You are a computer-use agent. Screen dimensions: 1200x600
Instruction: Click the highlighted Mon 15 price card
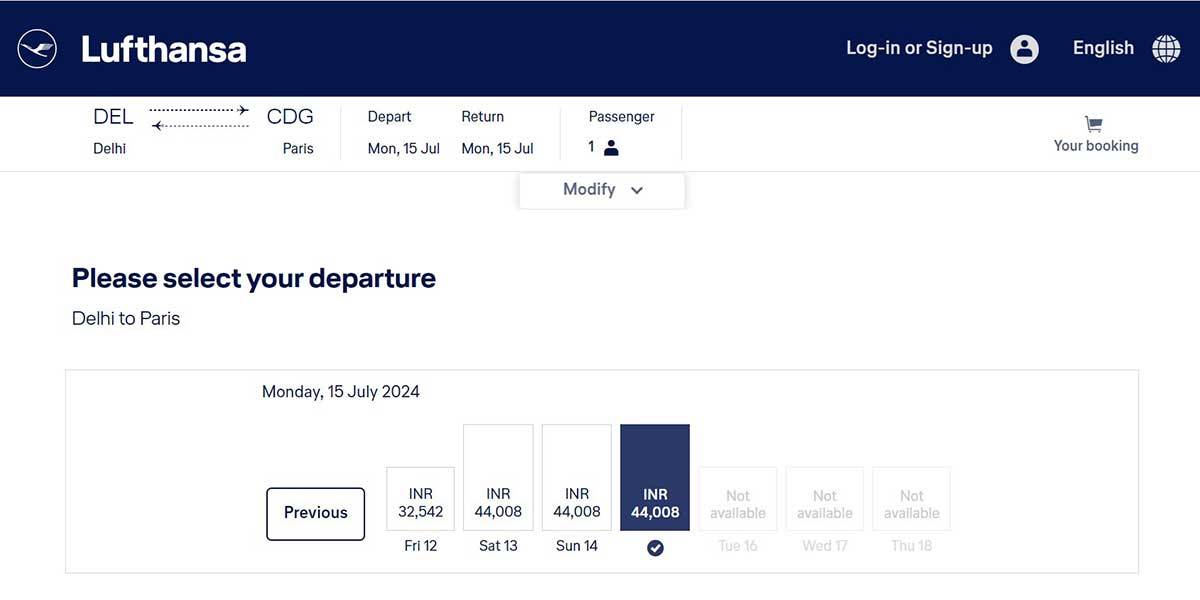[x=655, y=476]
